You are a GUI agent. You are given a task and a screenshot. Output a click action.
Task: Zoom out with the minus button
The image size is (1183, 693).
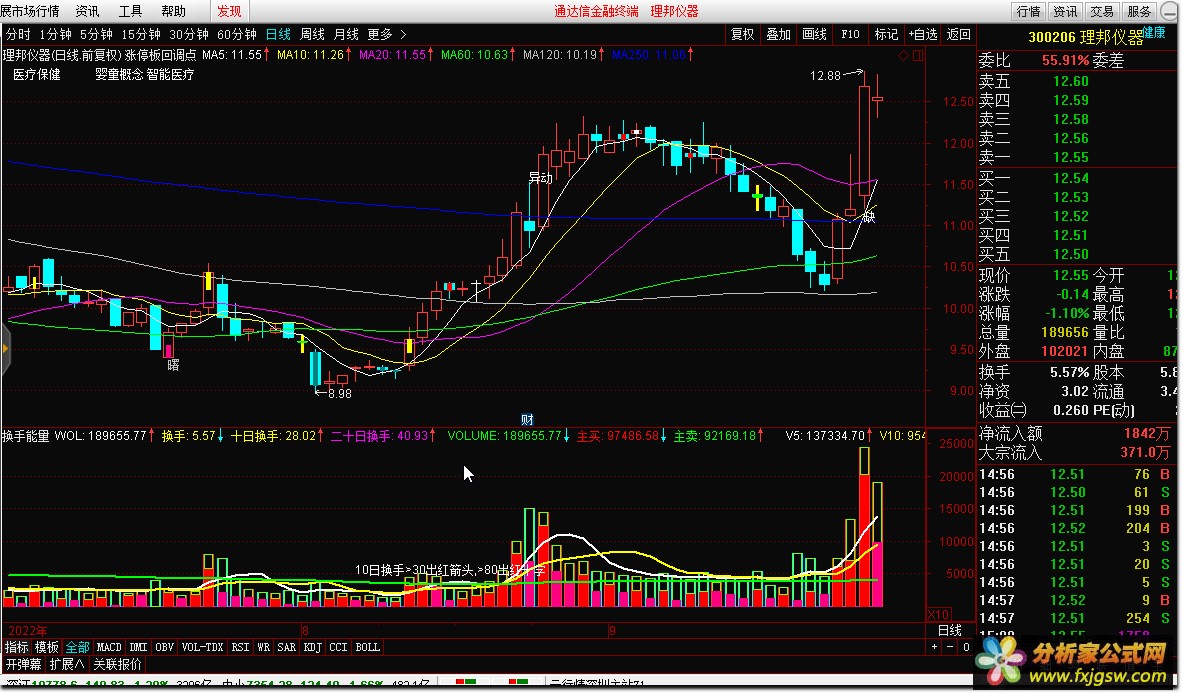pyautogui.click(x=951, y=647)
